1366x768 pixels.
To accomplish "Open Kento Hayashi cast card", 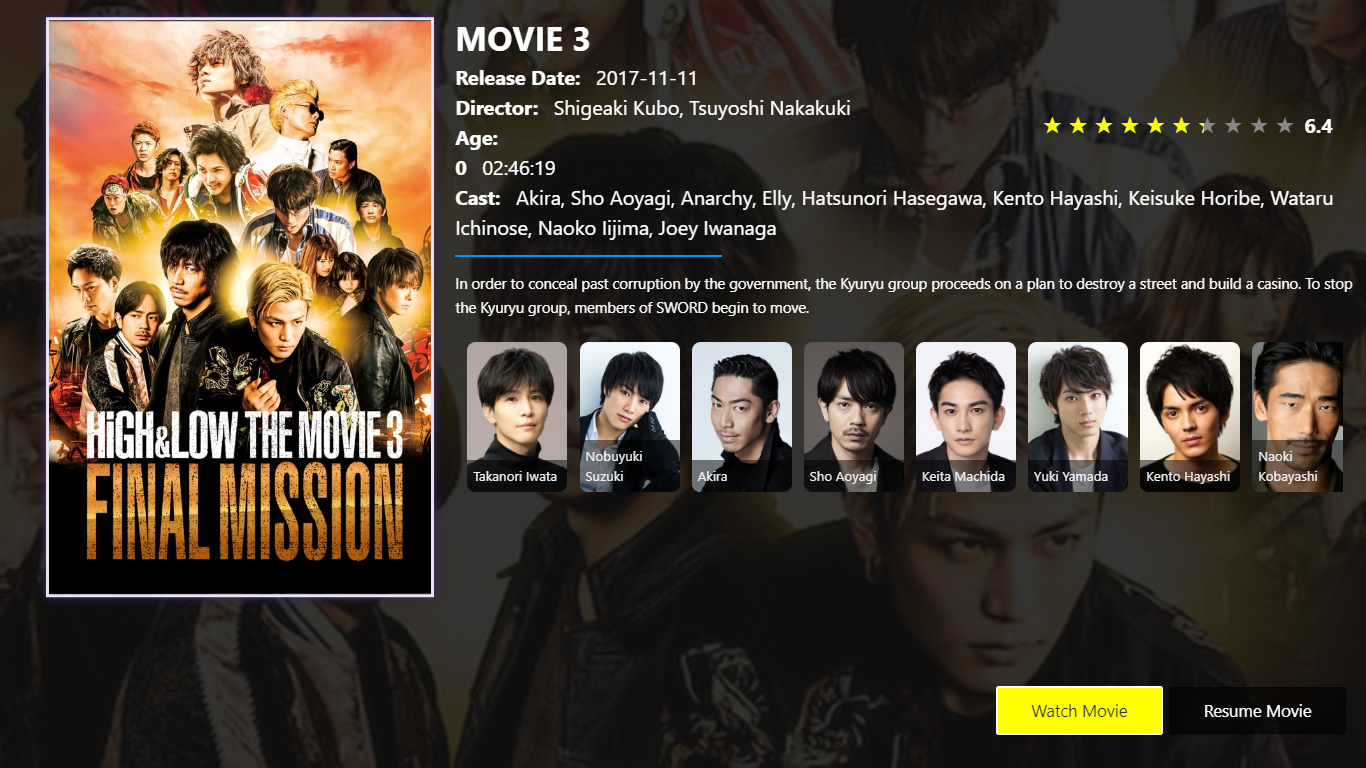I will 1190,417.
